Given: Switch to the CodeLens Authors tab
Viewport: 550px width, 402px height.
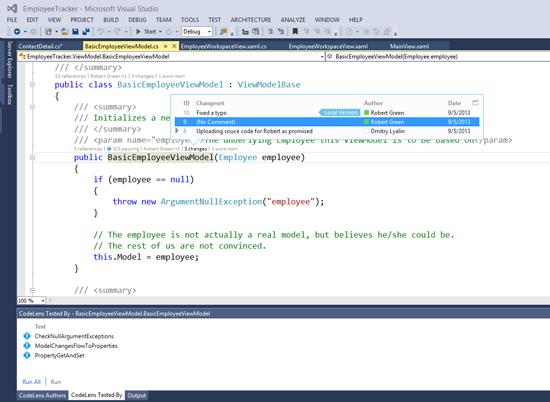Looking at the screenshot, I should pyautogui.click(x=42, y=395).
